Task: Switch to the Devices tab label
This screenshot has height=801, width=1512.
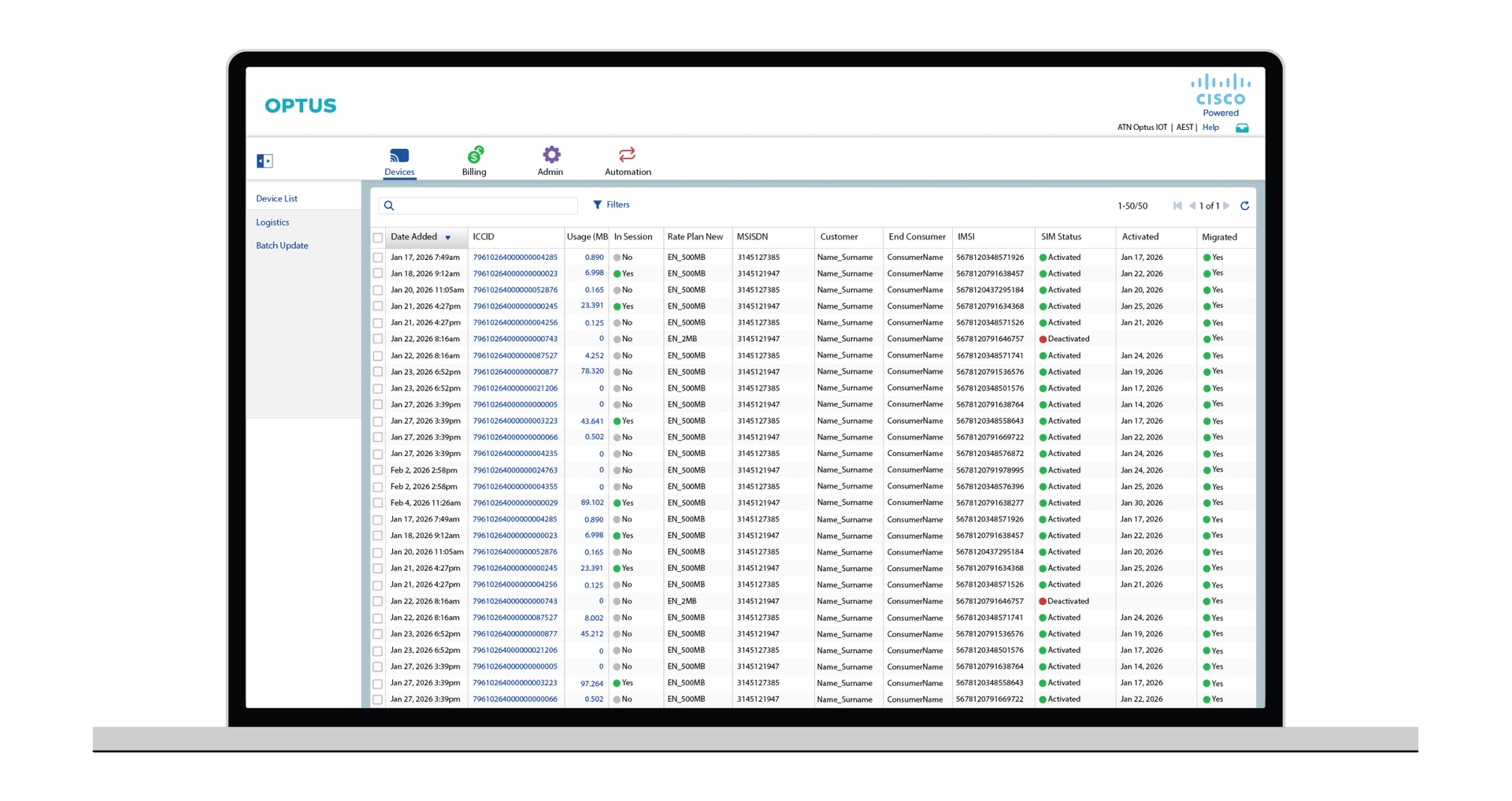Action: 399,172
